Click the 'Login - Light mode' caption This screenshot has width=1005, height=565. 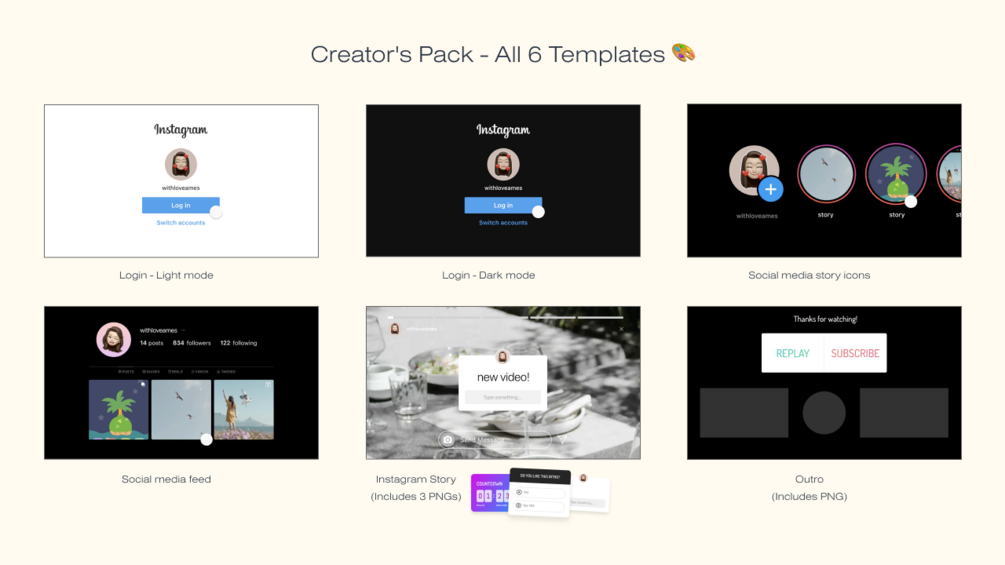coord(166,275)
